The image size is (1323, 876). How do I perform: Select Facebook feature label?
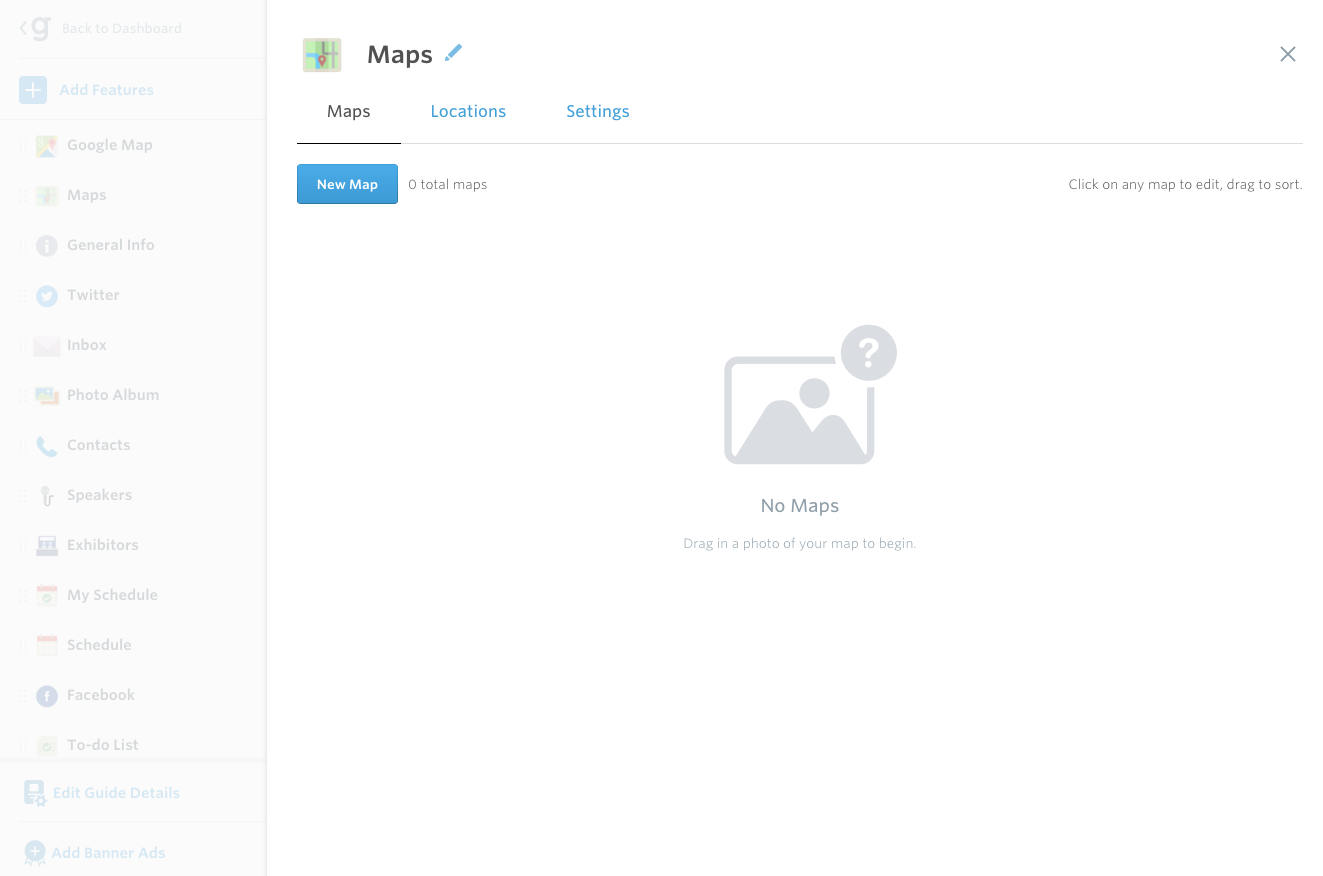[101, 695]
